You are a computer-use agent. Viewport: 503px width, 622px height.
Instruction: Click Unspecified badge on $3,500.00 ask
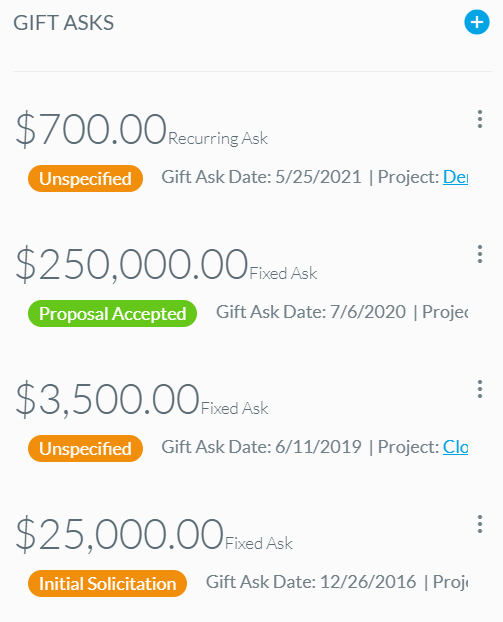point(85,449)
